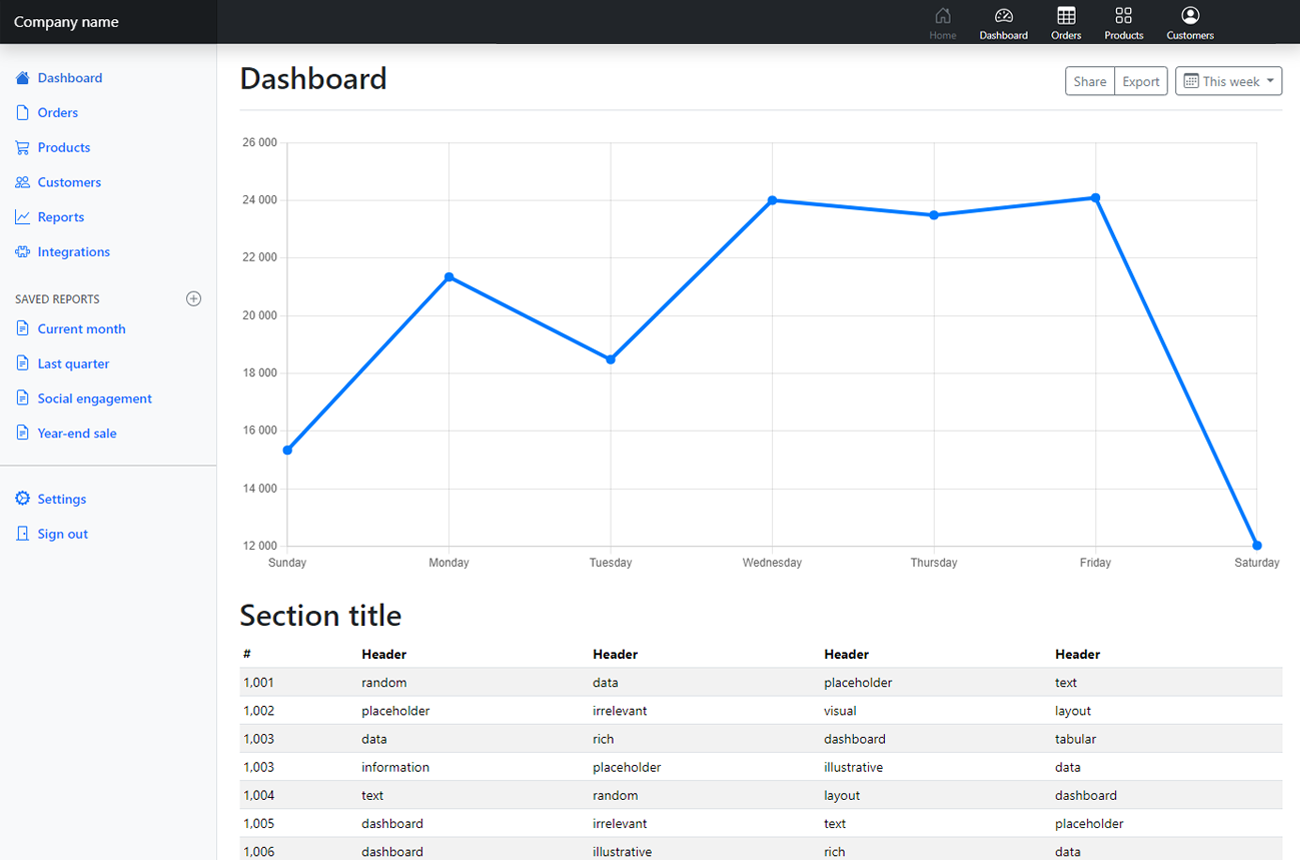Click the 'information' table cell
1300x860 pixels.
pyautogui.click(x=395, y=767)
